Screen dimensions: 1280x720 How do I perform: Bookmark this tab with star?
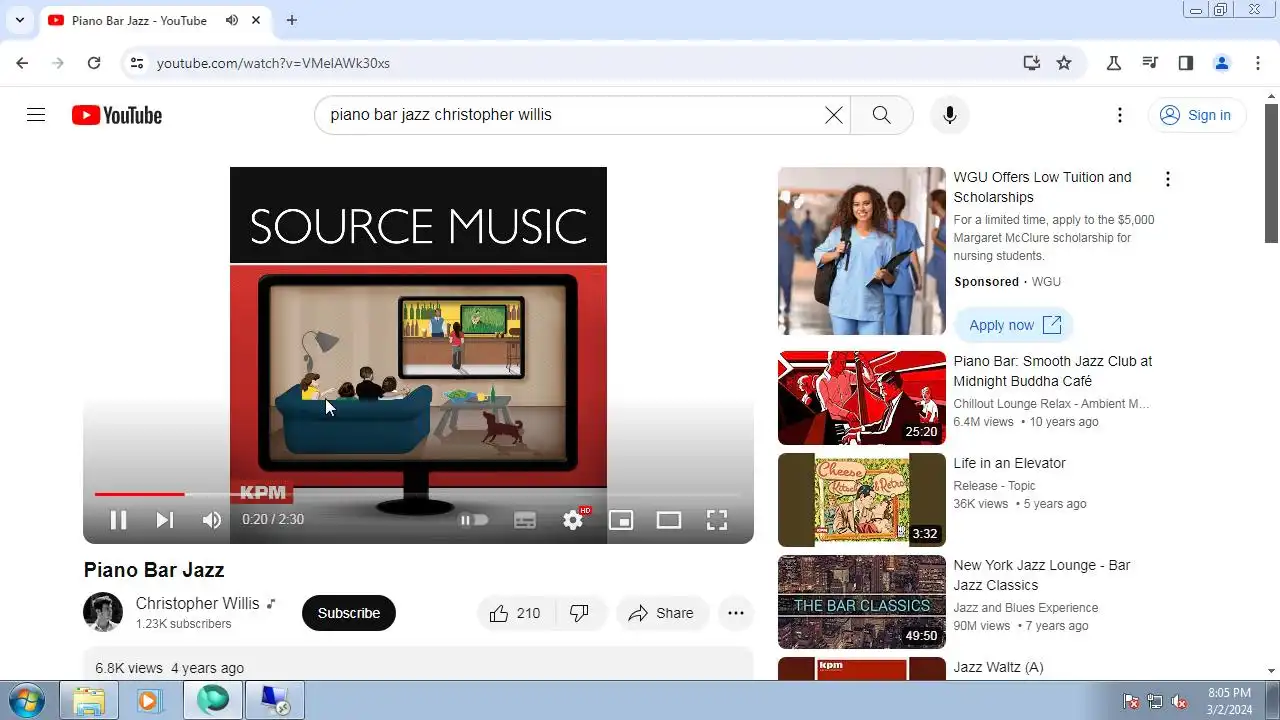(1064, 63)
